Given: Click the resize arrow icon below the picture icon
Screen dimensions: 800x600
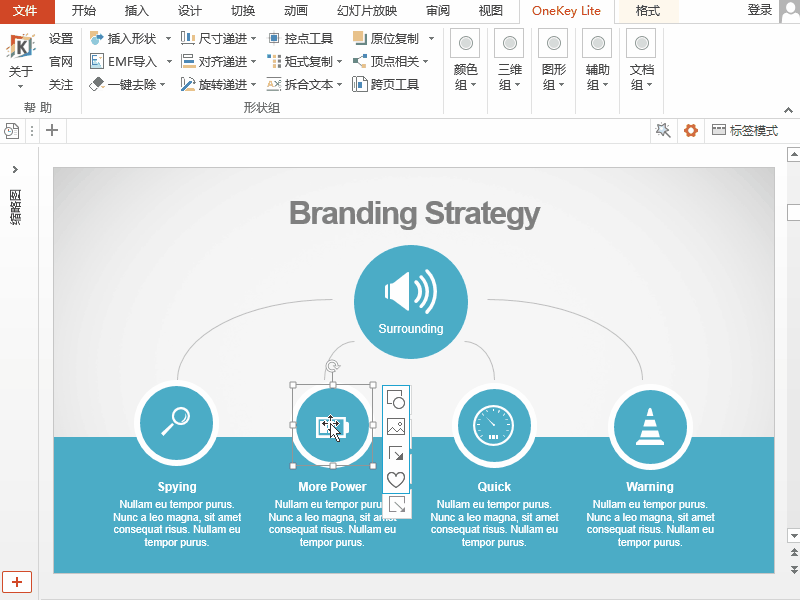Looking at the screenshot, I should click(x=396, y=453).
